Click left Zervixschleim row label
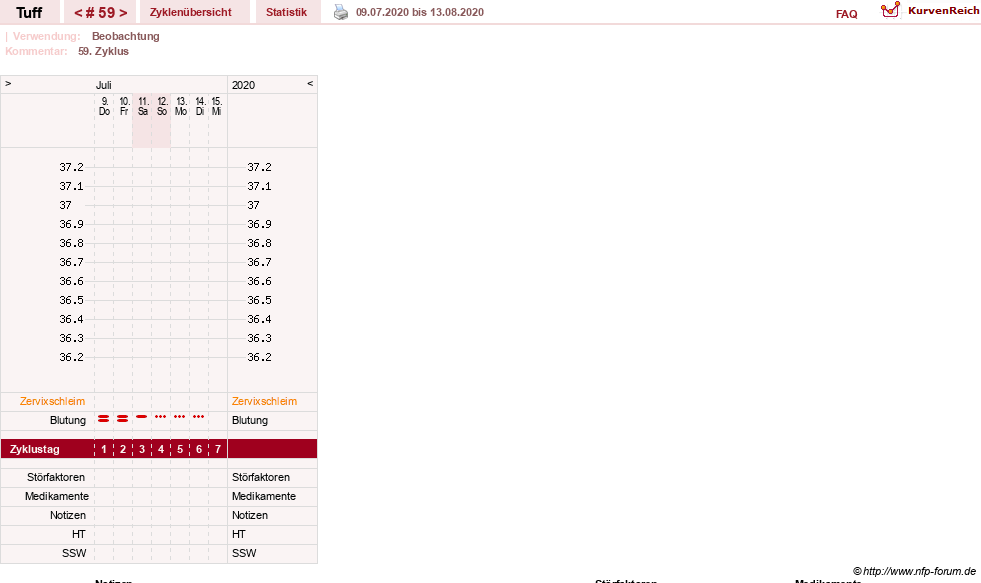The height and width of the screenshot is (583, 981). (x=52, y=401)
